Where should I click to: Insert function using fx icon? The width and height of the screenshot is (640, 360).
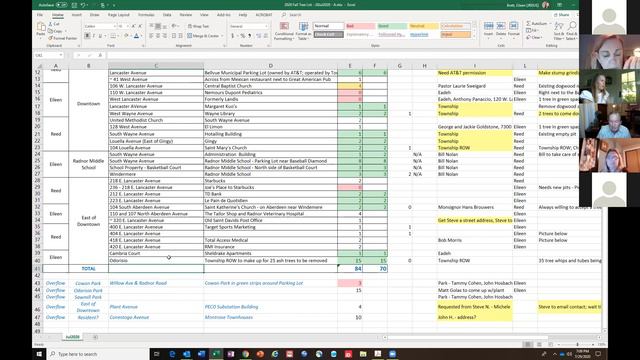(100, 55)
